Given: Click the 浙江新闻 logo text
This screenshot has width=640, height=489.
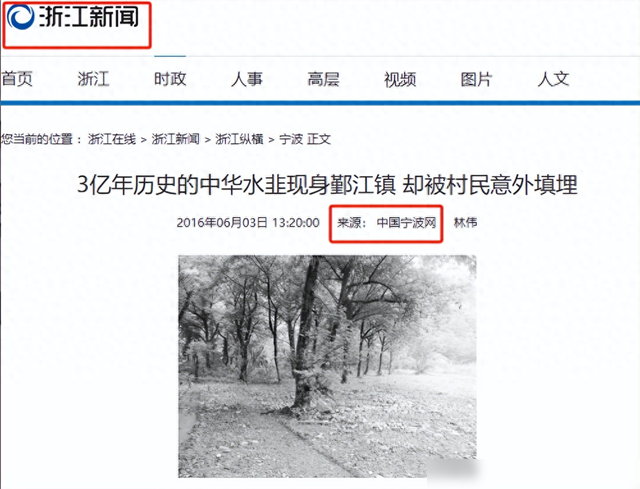Looking at the screenshot, I should (89, 18).
